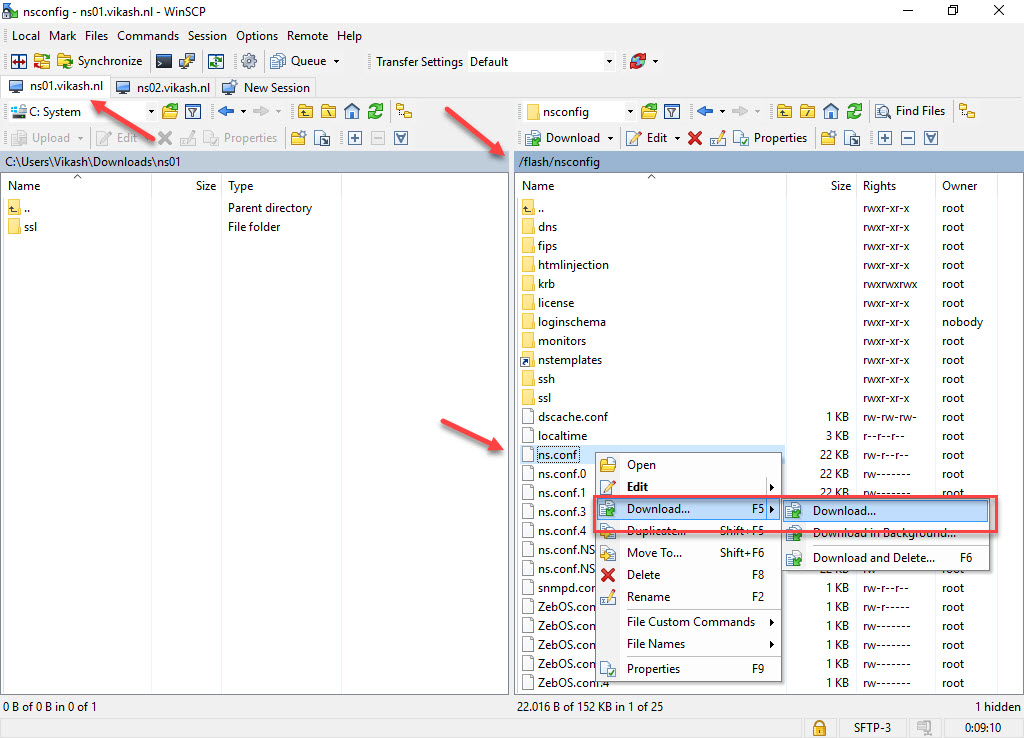The width and height of the screenshot is (1024, 738).
Task: Go to parent directory in remote panel
Action: [784, 112]
